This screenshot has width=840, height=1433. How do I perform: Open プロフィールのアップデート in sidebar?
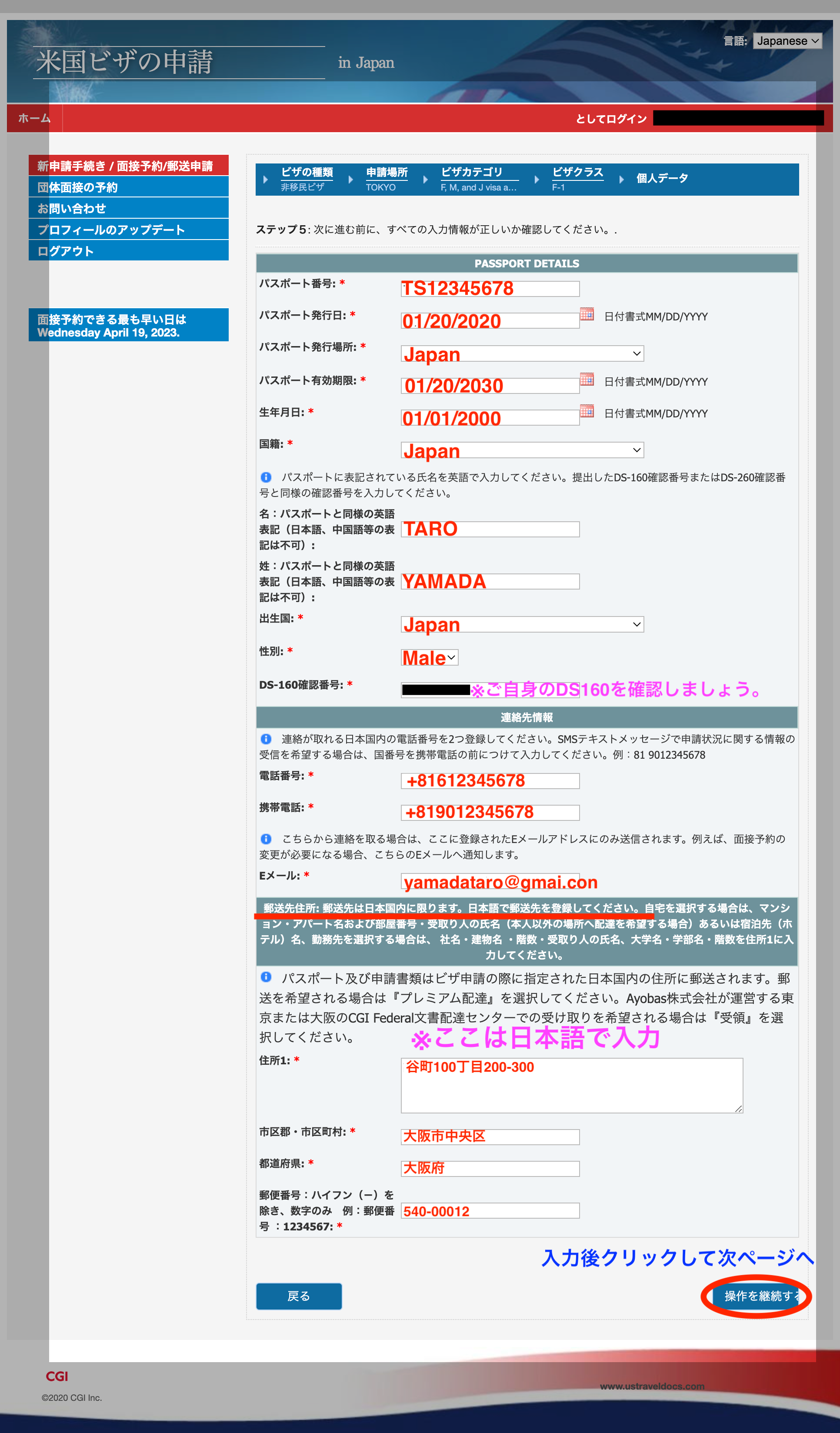pos(129,230)
